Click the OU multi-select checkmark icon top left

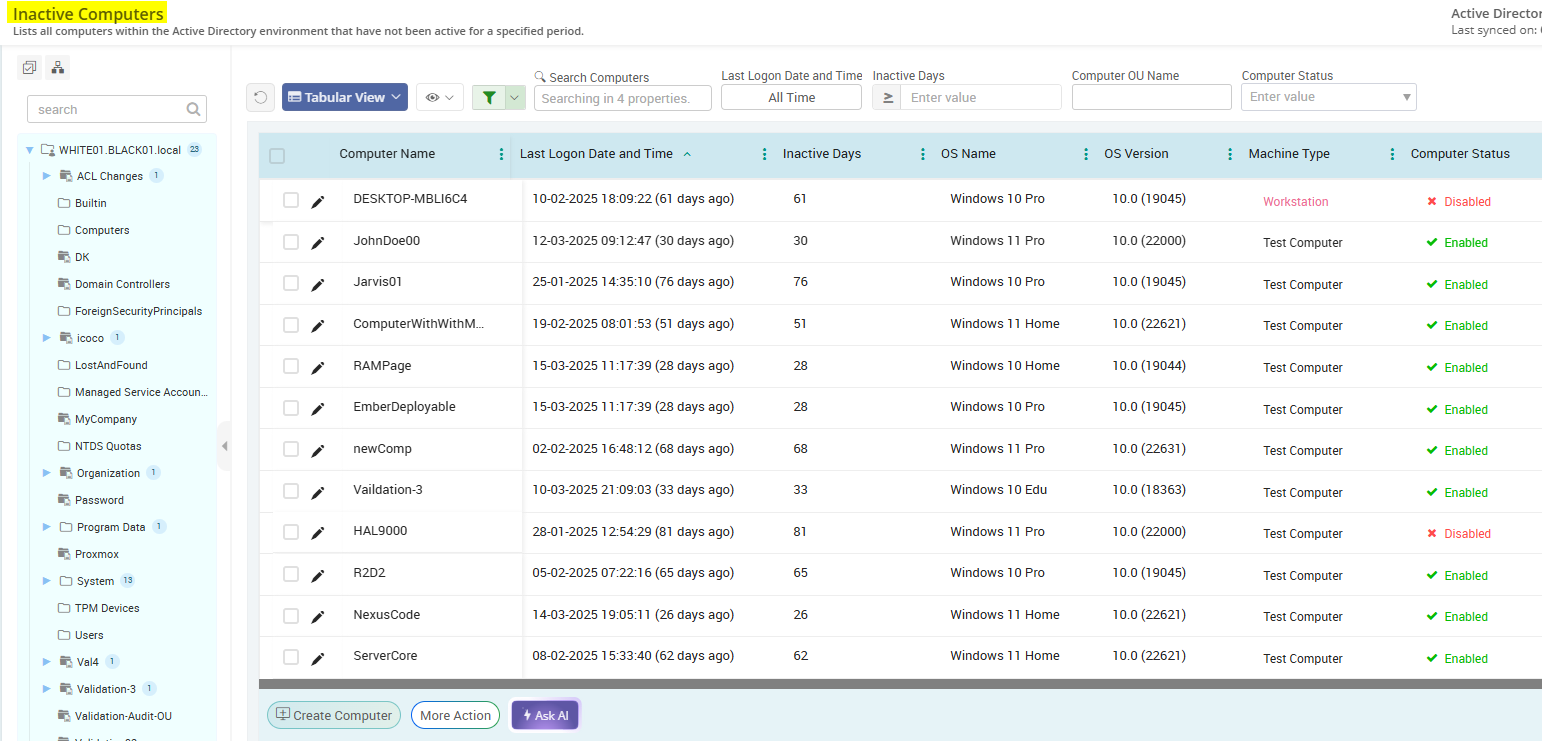[29, 67]
